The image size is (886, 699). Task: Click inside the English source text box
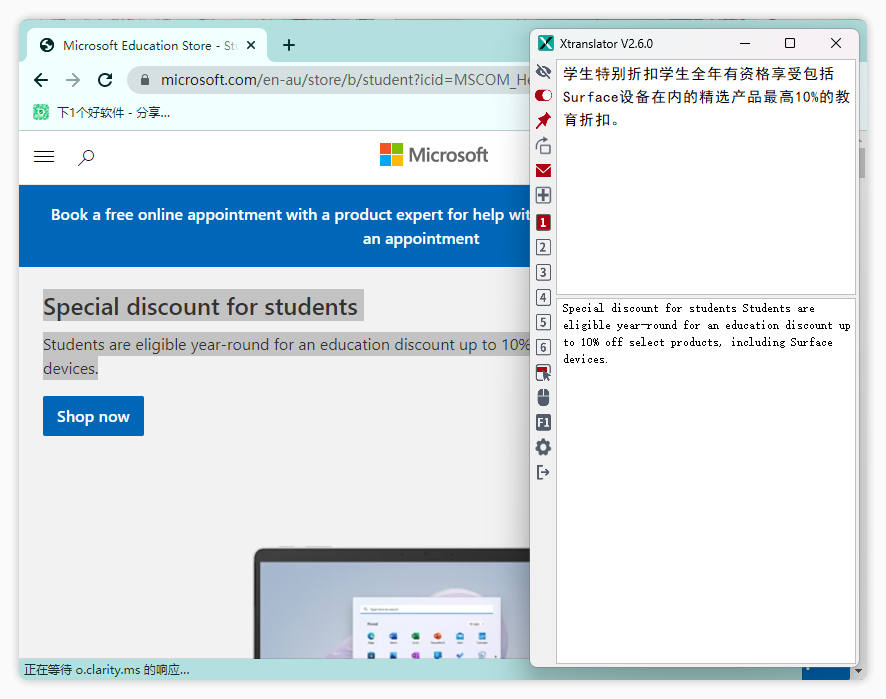(x=706, y=481)
